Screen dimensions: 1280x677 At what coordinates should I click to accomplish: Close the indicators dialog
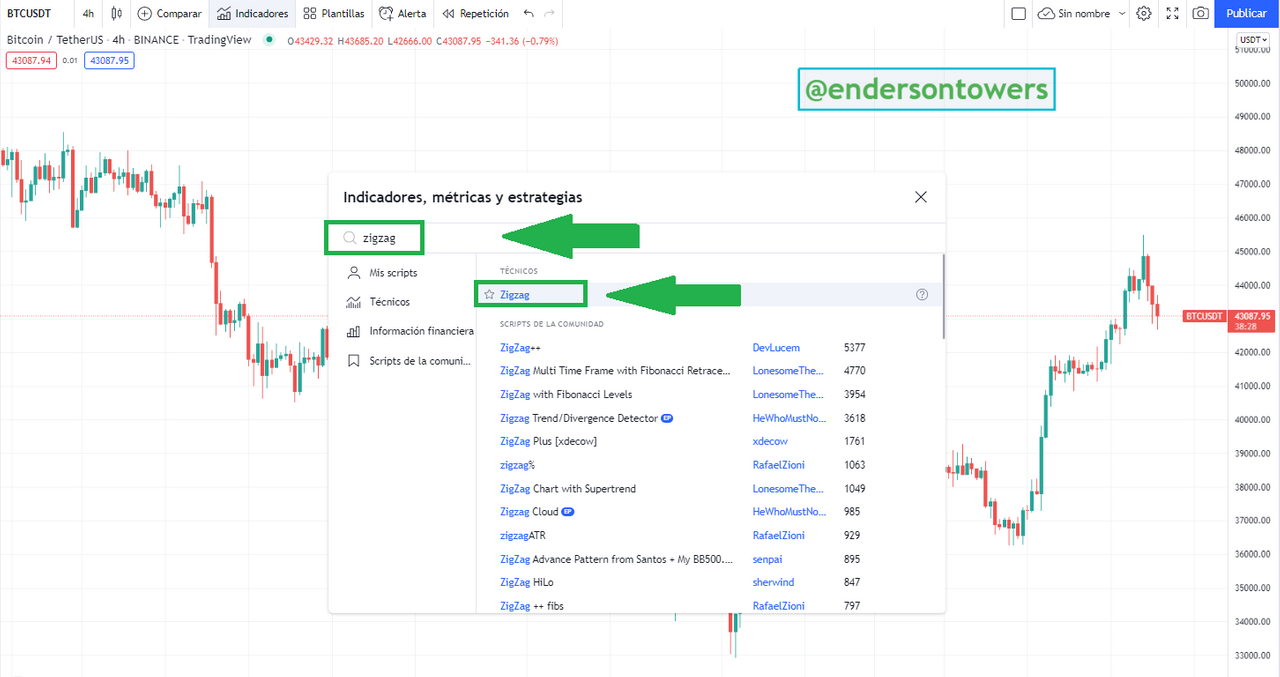coord(921,197)
